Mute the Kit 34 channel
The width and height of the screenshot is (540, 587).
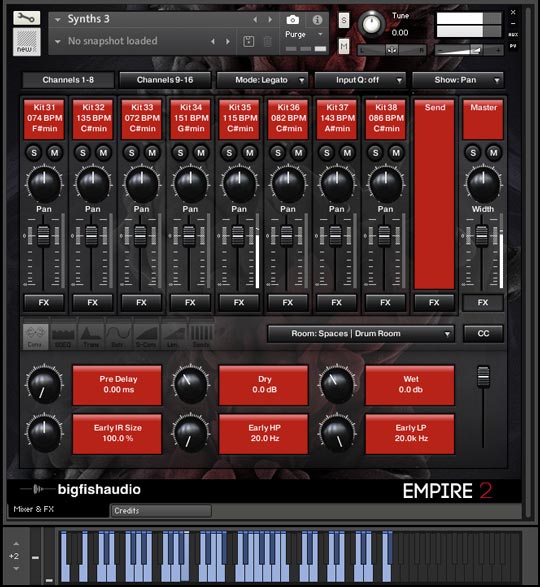click(201, 153)
